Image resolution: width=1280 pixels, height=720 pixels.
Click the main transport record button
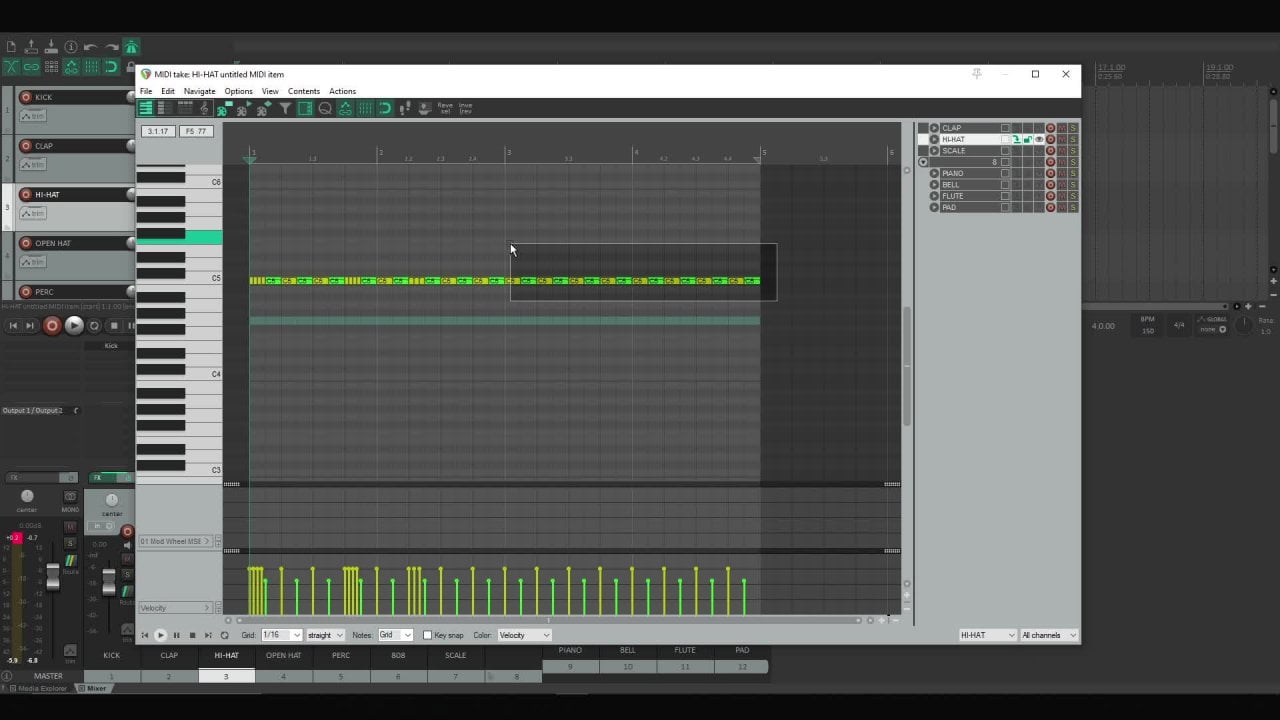(x=52, y=325)
